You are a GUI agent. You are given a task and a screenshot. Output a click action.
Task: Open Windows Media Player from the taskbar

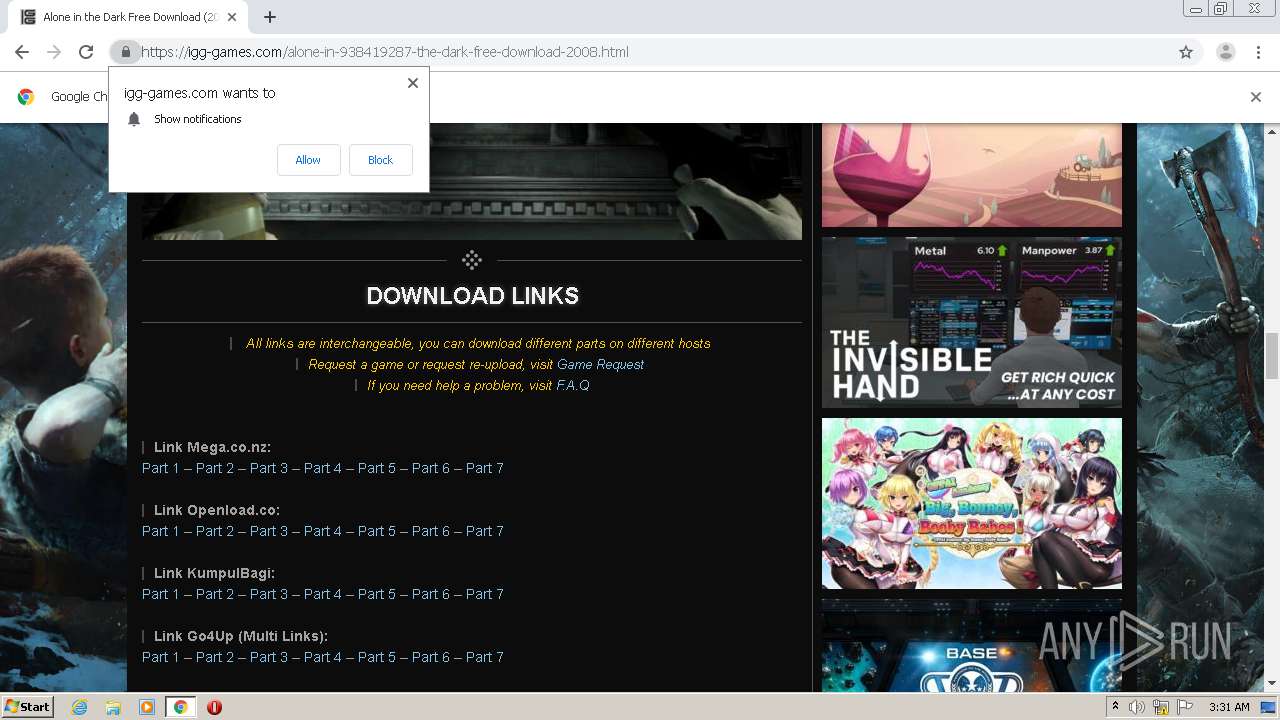(x=147, y=707)
